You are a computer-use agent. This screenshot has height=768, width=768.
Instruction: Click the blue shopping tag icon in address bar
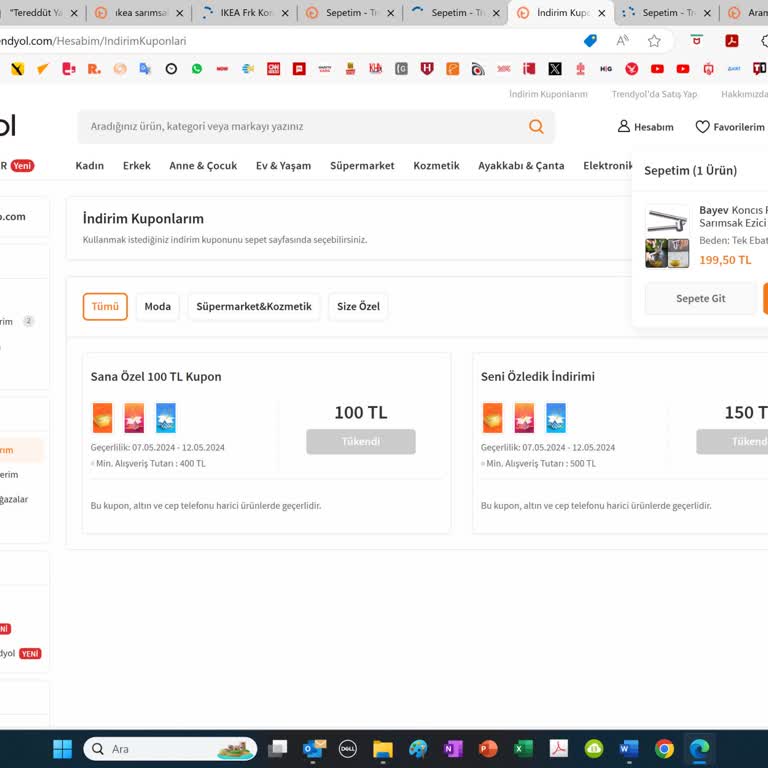click(x=591, y=41)
